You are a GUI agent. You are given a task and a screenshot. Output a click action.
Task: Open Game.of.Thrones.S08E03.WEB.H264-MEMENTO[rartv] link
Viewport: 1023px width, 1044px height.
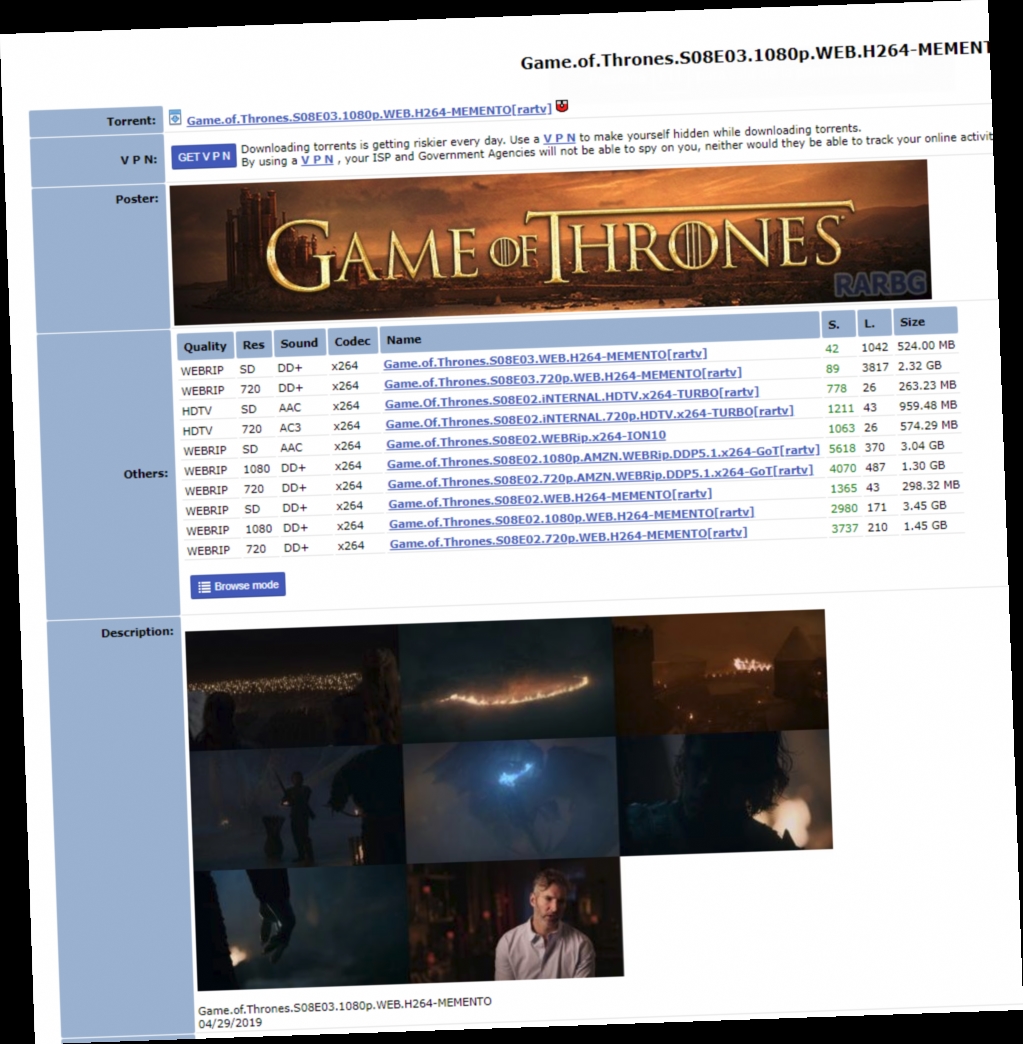(x=545, y=358)
